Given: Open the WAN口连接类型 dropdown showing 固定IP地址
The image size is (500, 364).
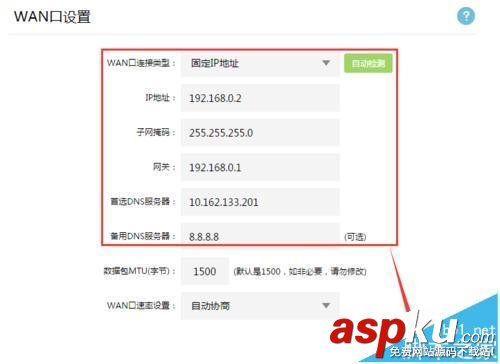Looking at the screenshot, I should coord(260,63).
